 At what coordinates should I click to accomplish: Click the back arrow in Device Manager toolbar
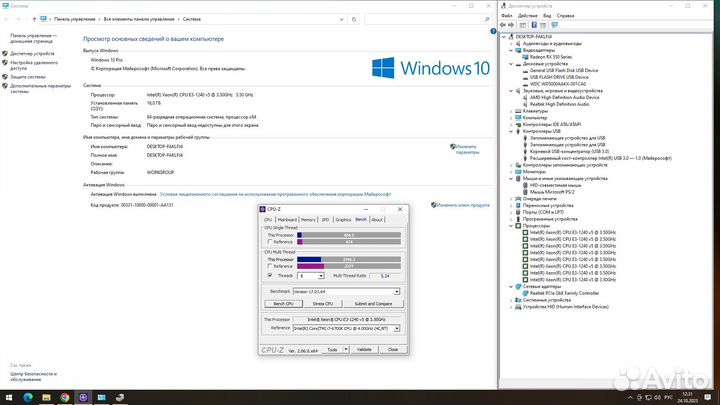[503, 25]
